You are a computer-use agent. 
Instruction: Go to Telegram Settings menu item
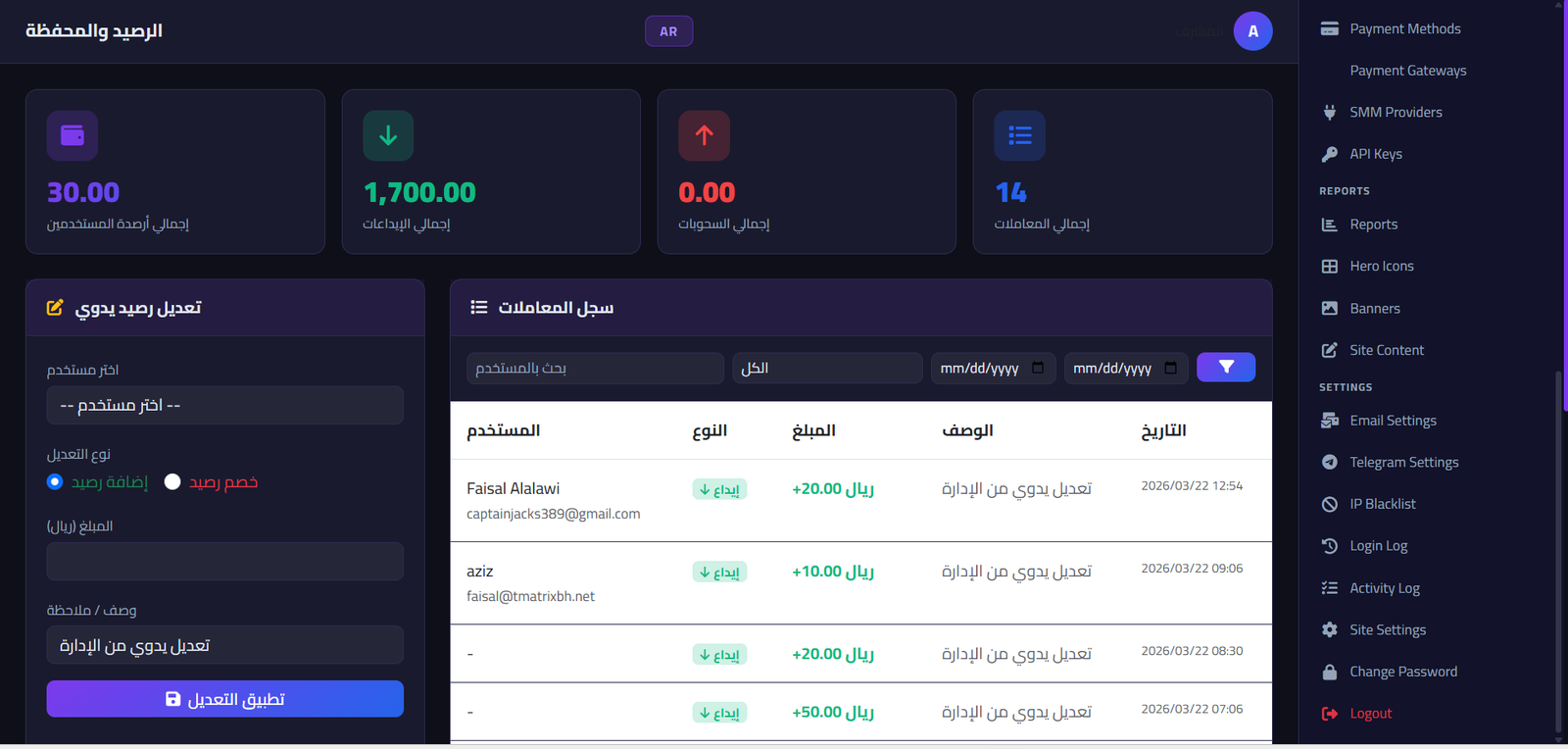1403,462
